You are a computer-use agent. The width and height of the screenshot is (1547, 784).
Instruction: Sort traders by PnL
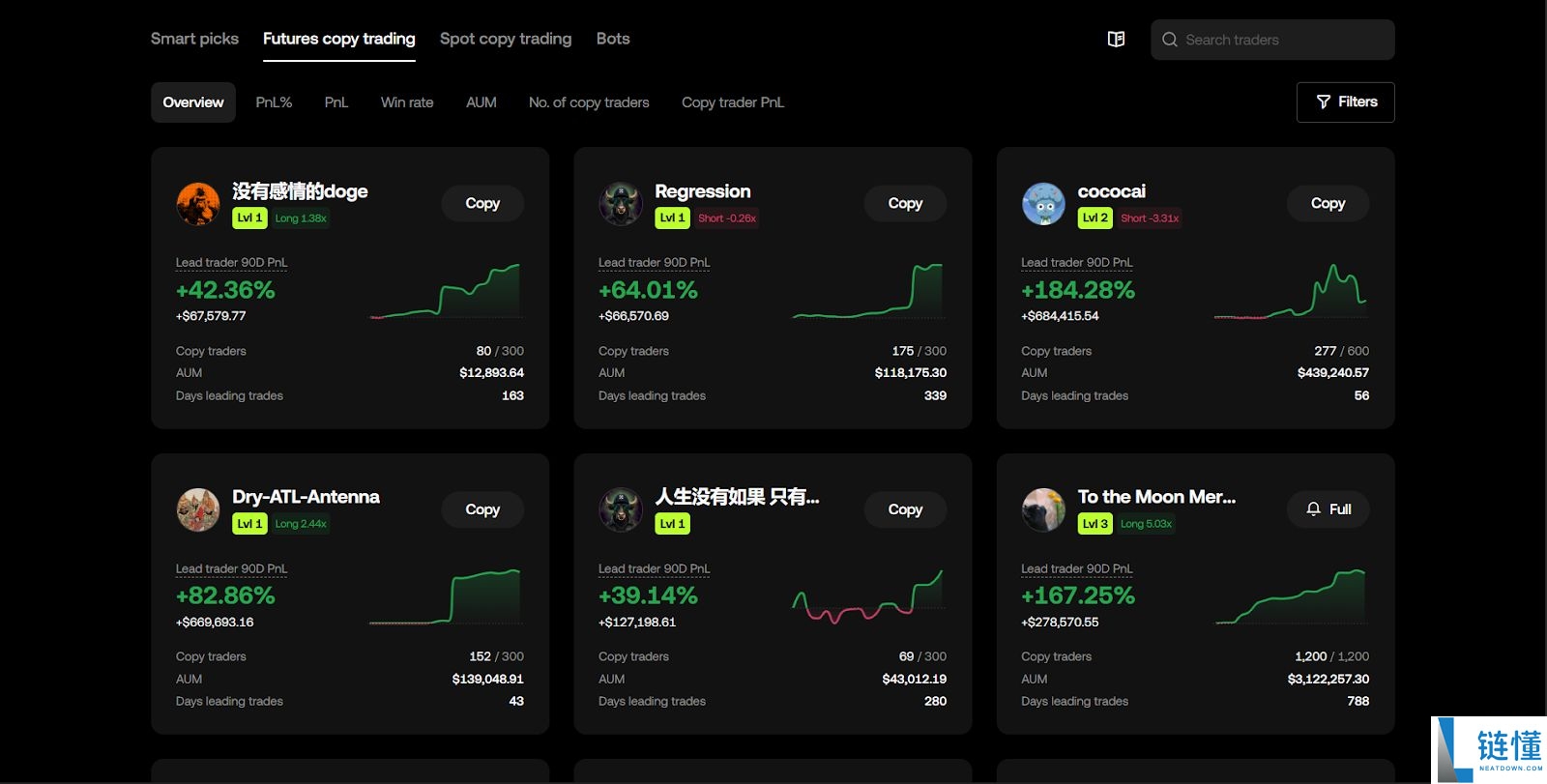pyautogui.click(x=336, y=102)
